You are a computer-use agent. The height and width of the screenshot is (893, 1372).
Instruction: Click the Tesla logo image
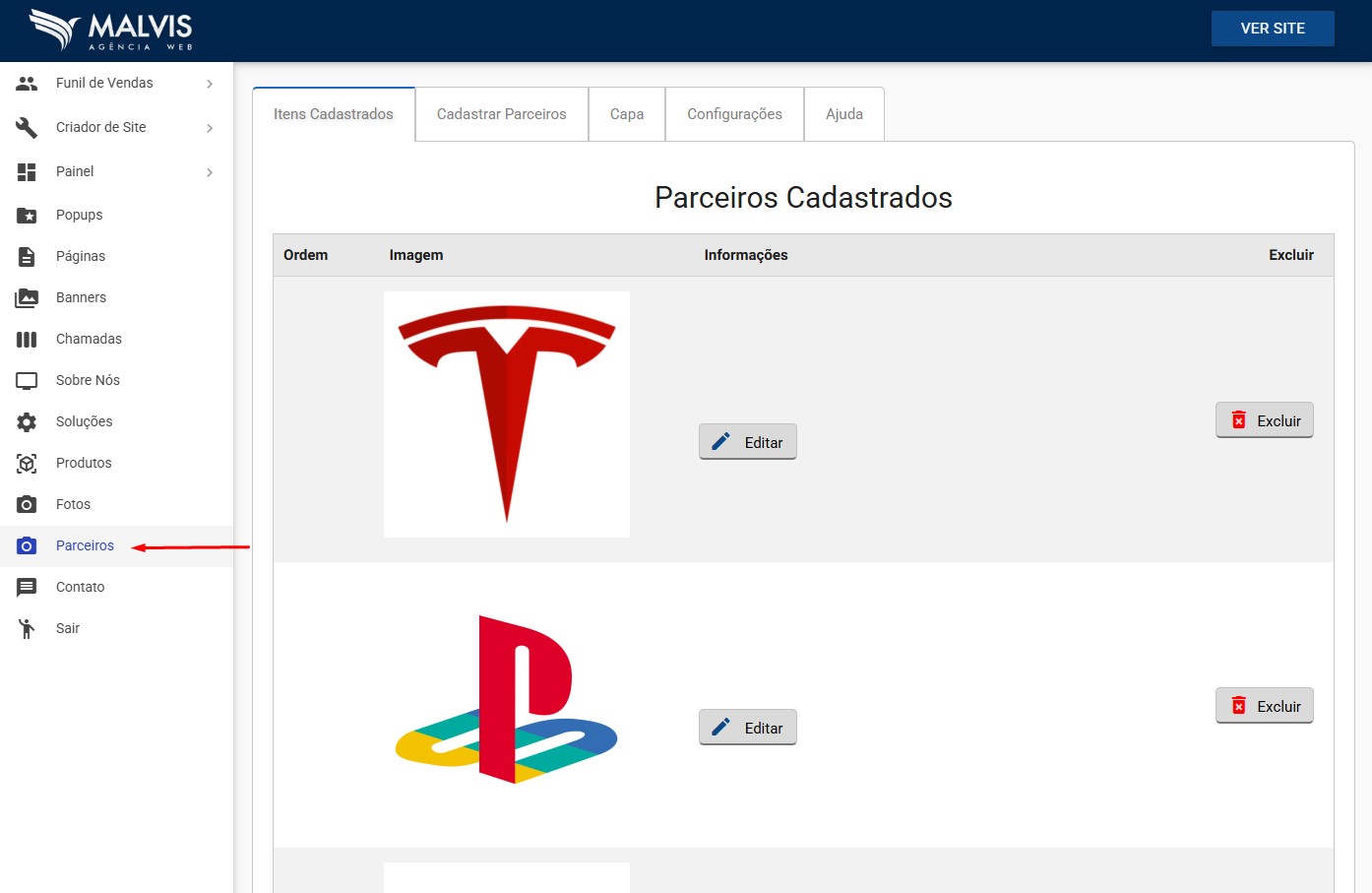coord(507,415)
